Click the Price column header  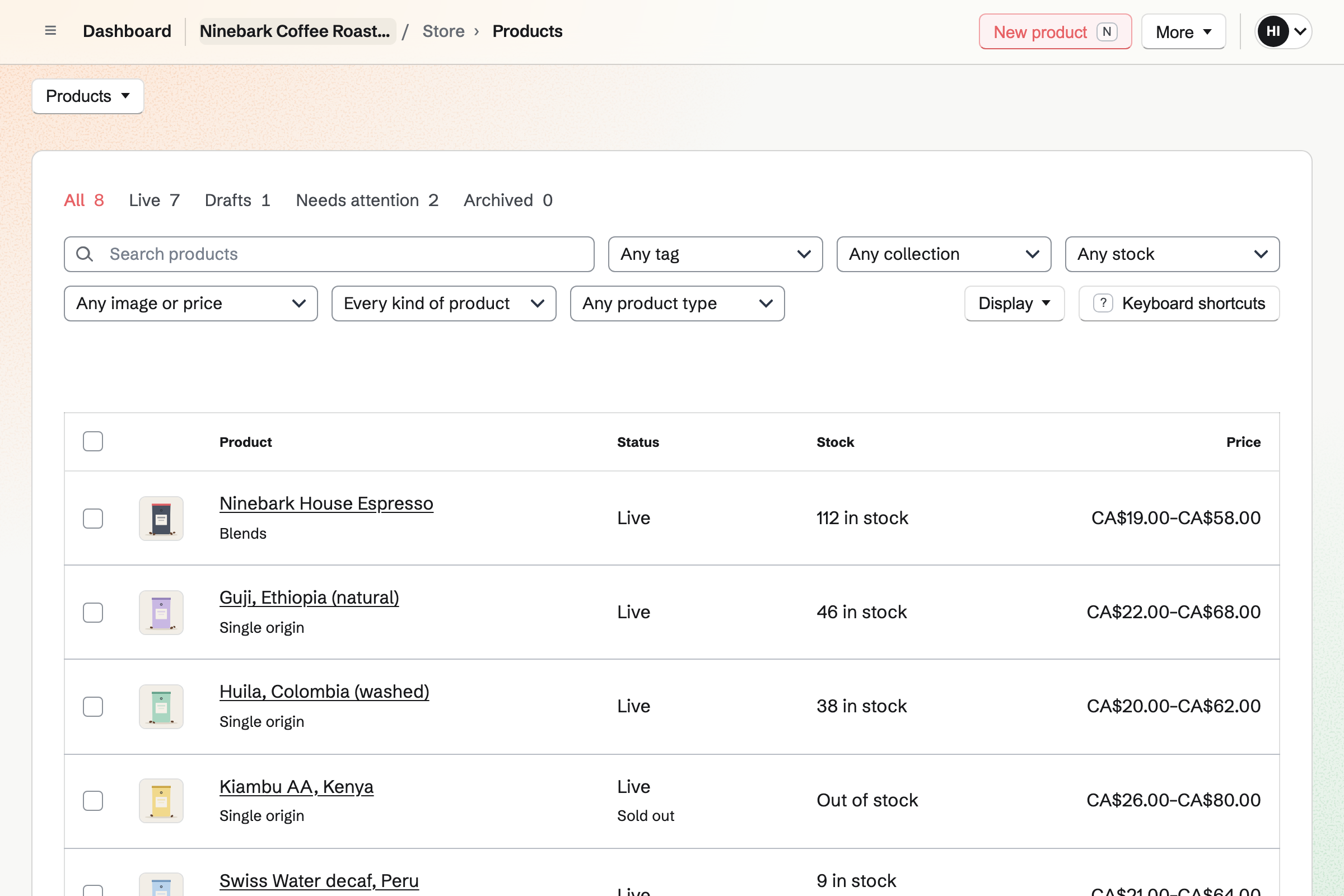pyautogui.click(x=1243, y=442)
